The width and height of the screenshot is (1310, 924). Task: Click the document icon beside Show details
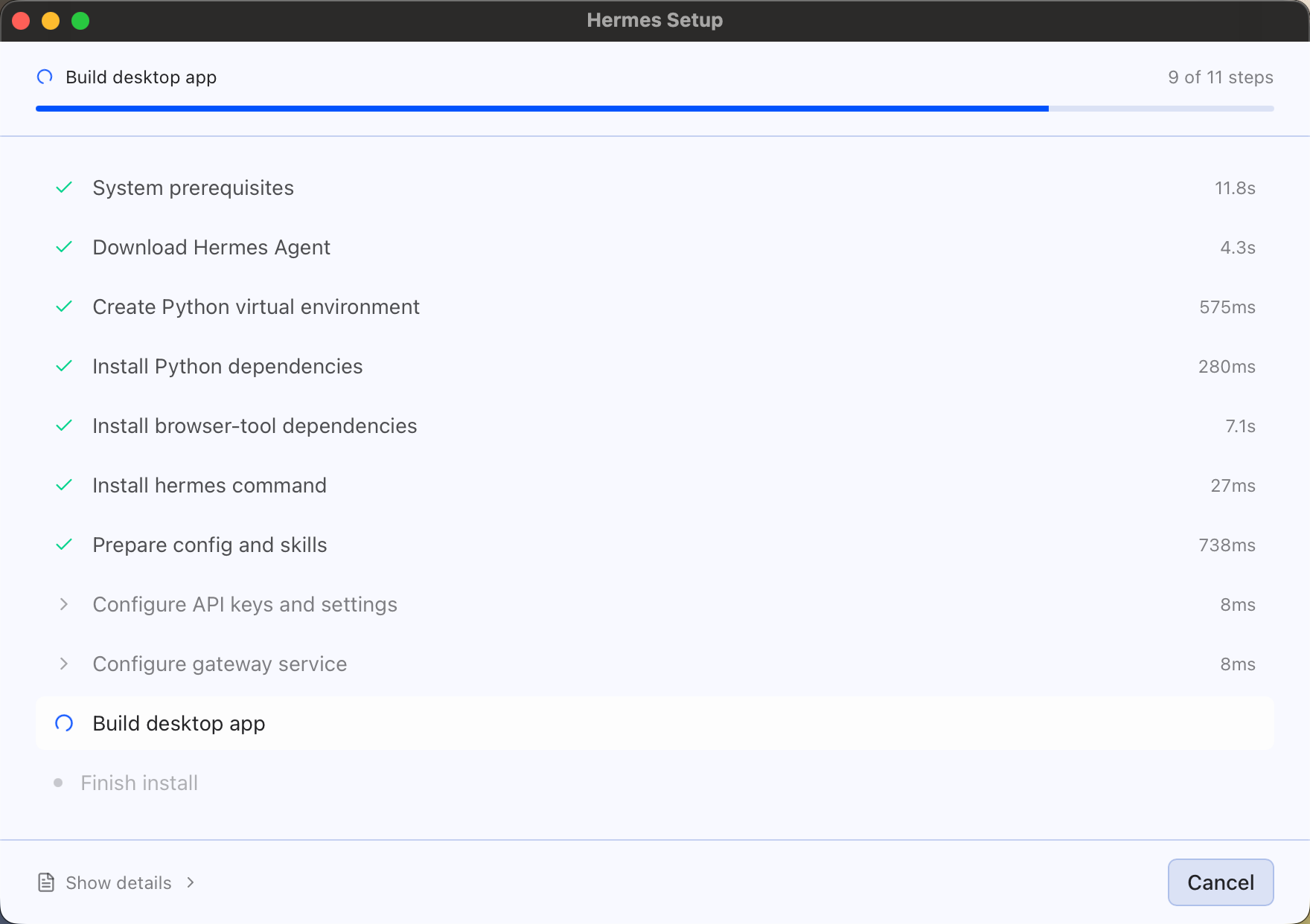(46, 882)
